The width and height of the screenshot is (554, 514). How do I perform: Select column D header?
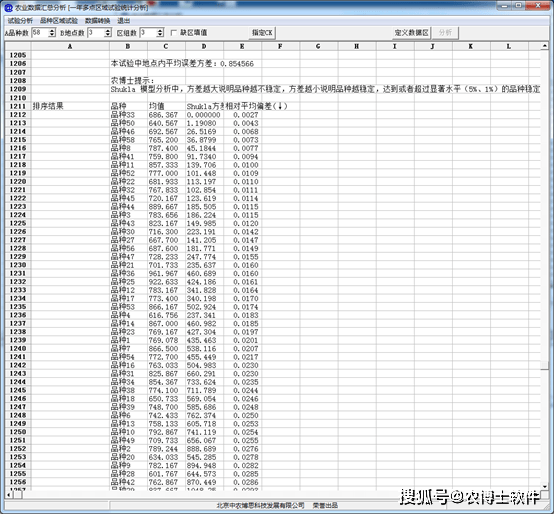pos(204,46)
